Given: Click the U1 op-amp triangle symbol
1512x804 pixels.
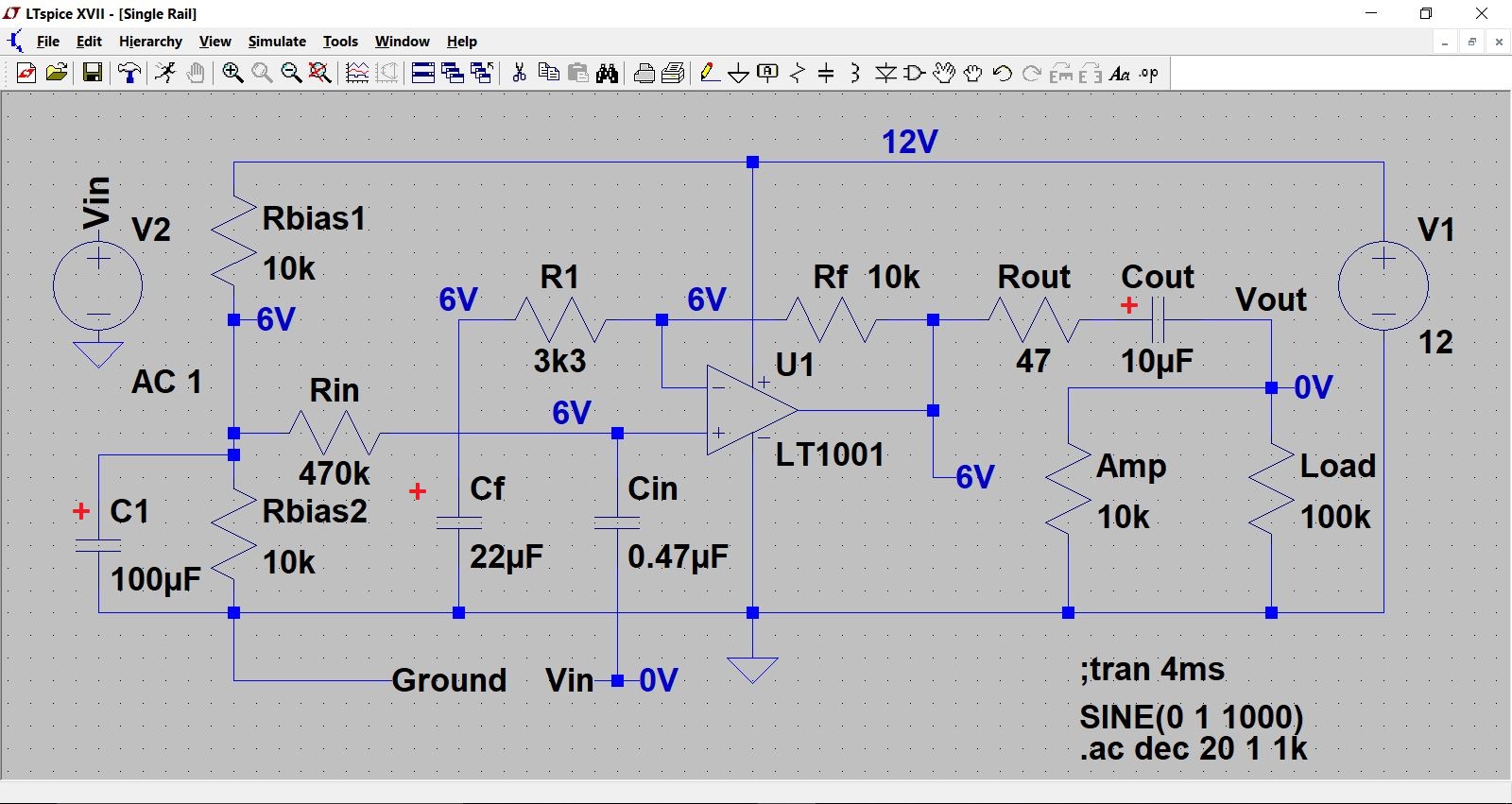Looking at the screenshot, I should pyautogui.click(x=752, y=410).
